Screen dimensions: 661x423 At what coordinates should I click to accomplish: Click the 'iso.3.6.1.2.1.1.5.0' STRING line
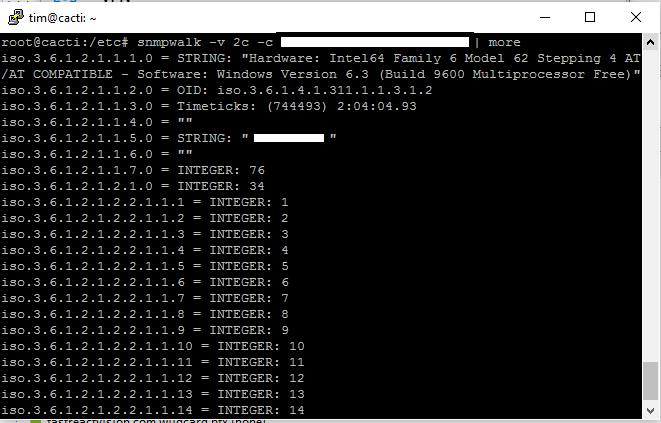169,138
